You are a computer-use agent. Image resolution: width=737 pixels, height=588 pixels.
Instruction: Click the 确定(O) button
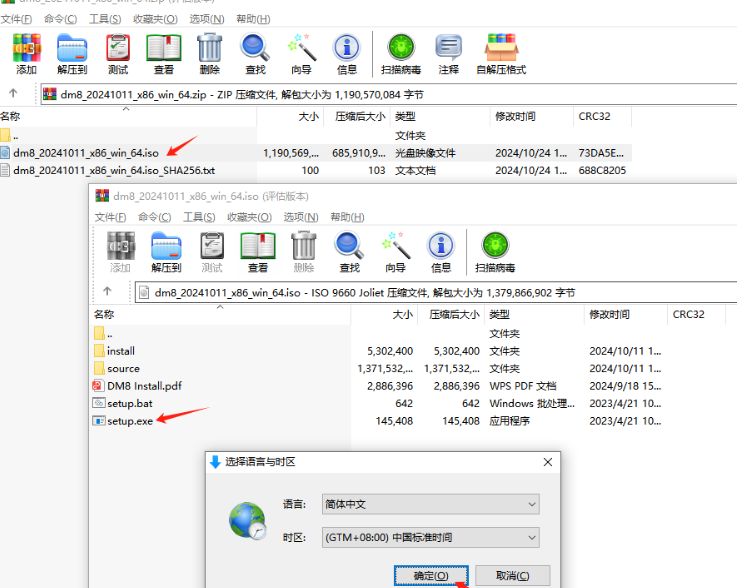tap(431, 575)
